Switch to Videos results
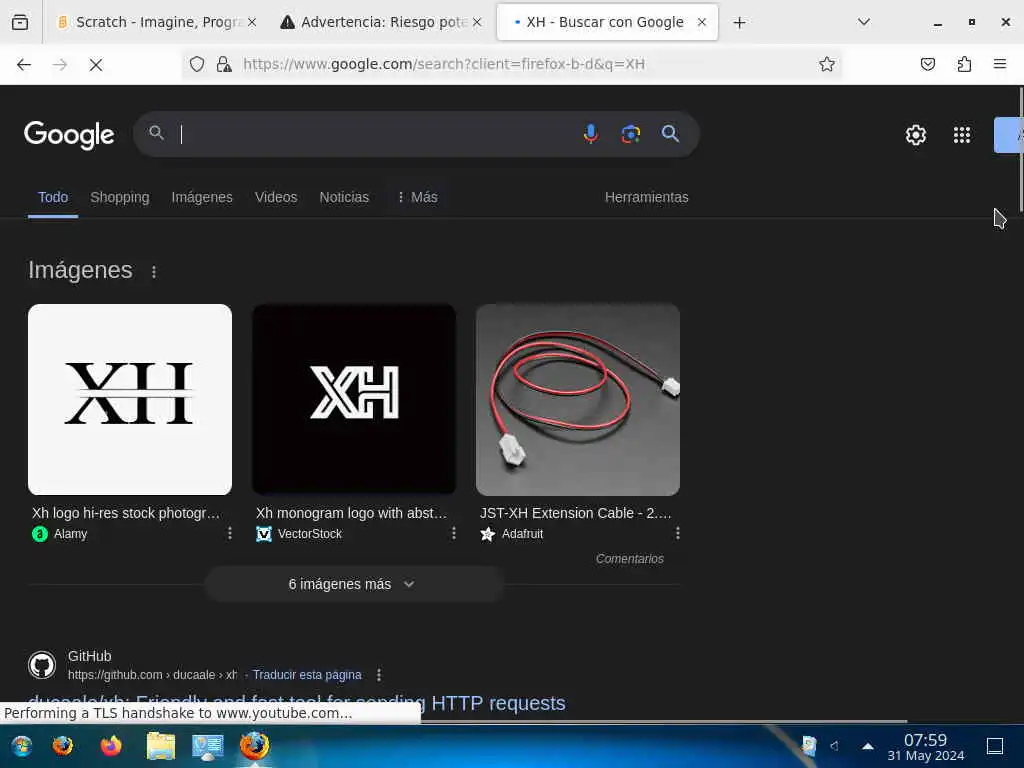 [276, 197]
